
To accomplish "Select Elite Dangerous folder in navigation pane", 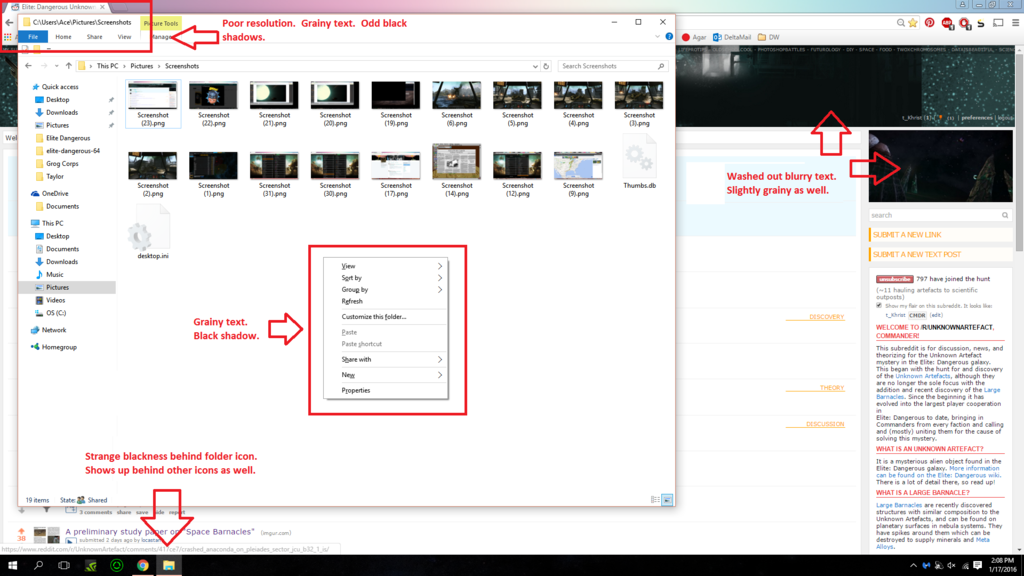I will pos(67,138).
